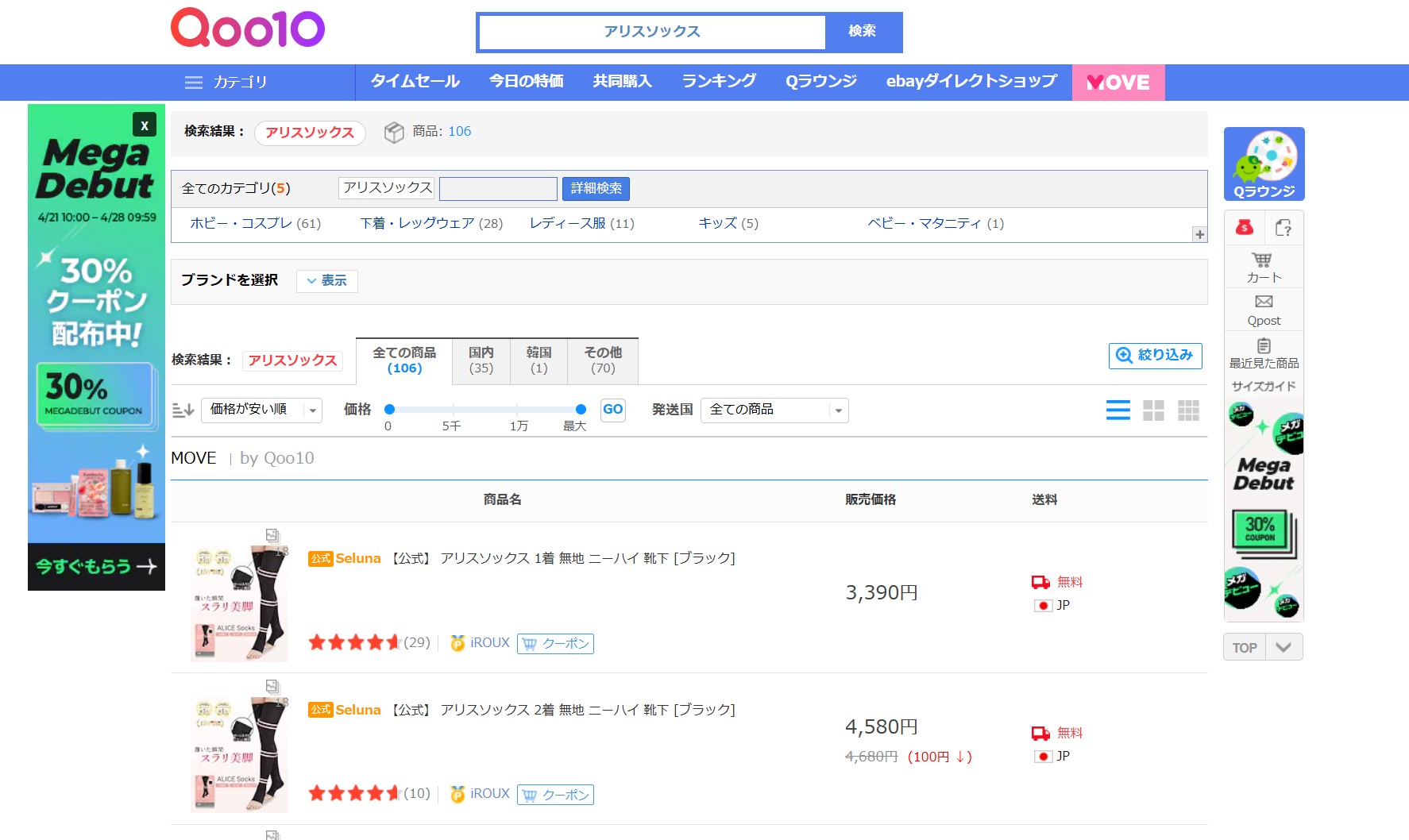Screen dimensions: 1409x840
Task: Open the 価格が安い順 sort dropdown
Action: (x=261, y=410)
